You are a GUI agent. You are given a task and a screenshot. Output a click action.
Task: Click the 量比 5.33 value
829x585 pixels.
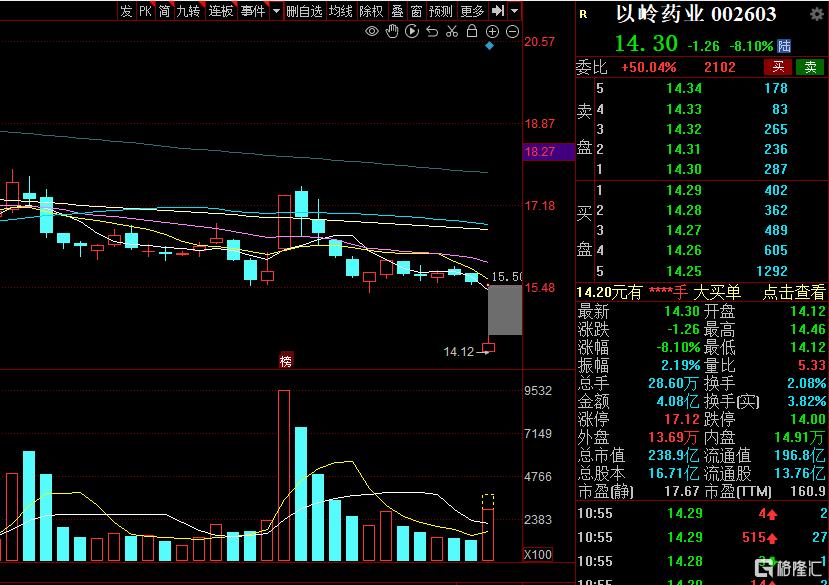pos(811,365)
